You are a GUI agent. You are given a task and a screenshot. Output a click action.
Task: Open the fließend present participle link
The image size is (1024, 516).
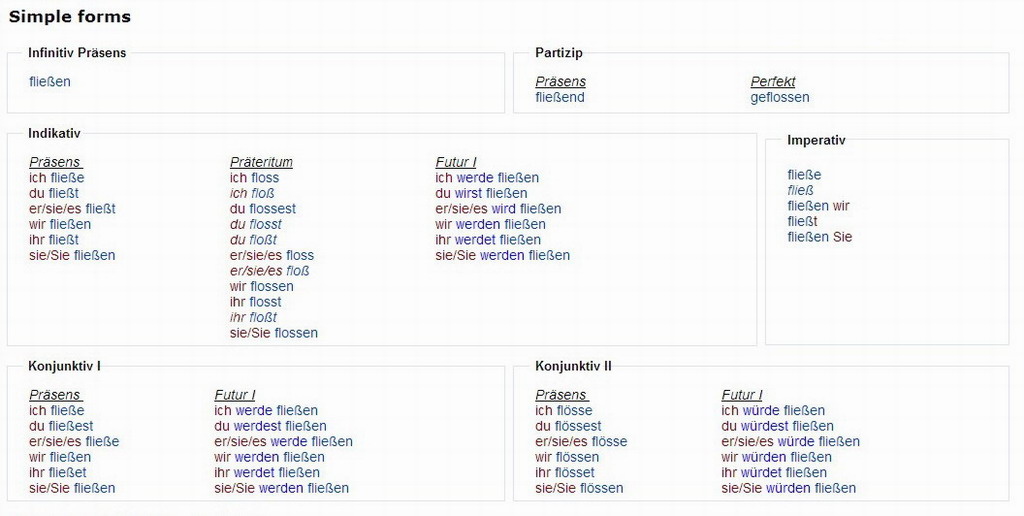tap(560, 97)
